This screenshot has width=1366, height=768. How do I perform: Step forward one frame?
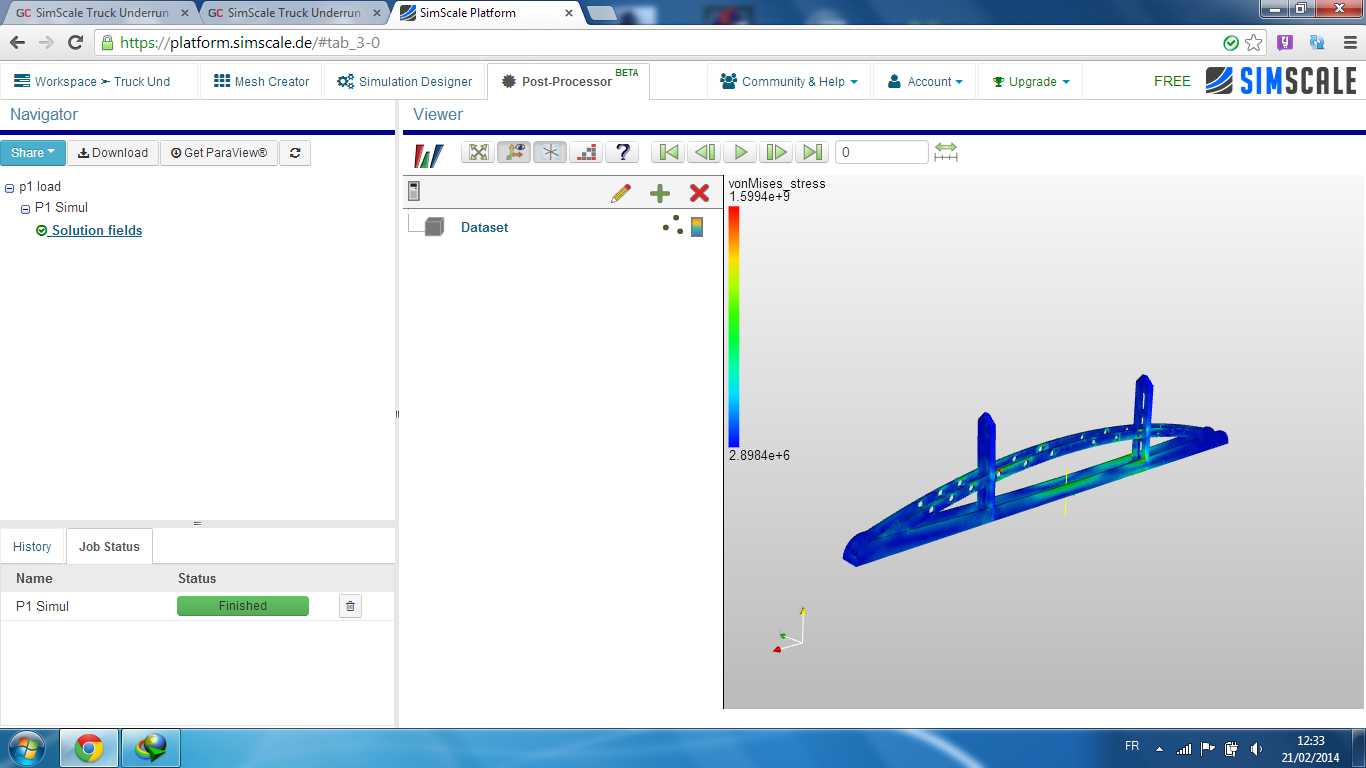point(777,152)
